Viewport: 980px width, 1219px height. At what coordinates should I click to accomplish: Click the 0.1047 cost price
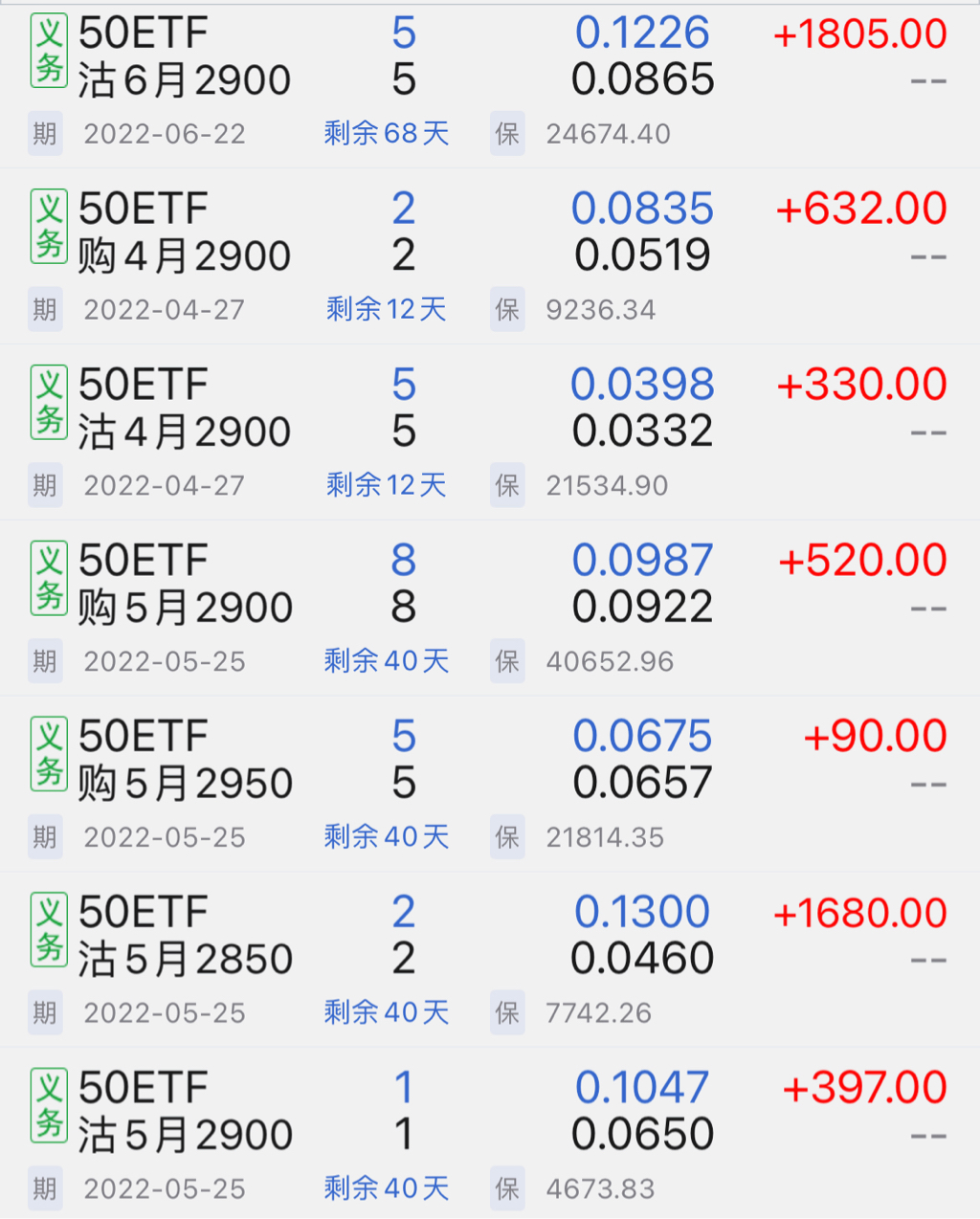coord(642,1088)
